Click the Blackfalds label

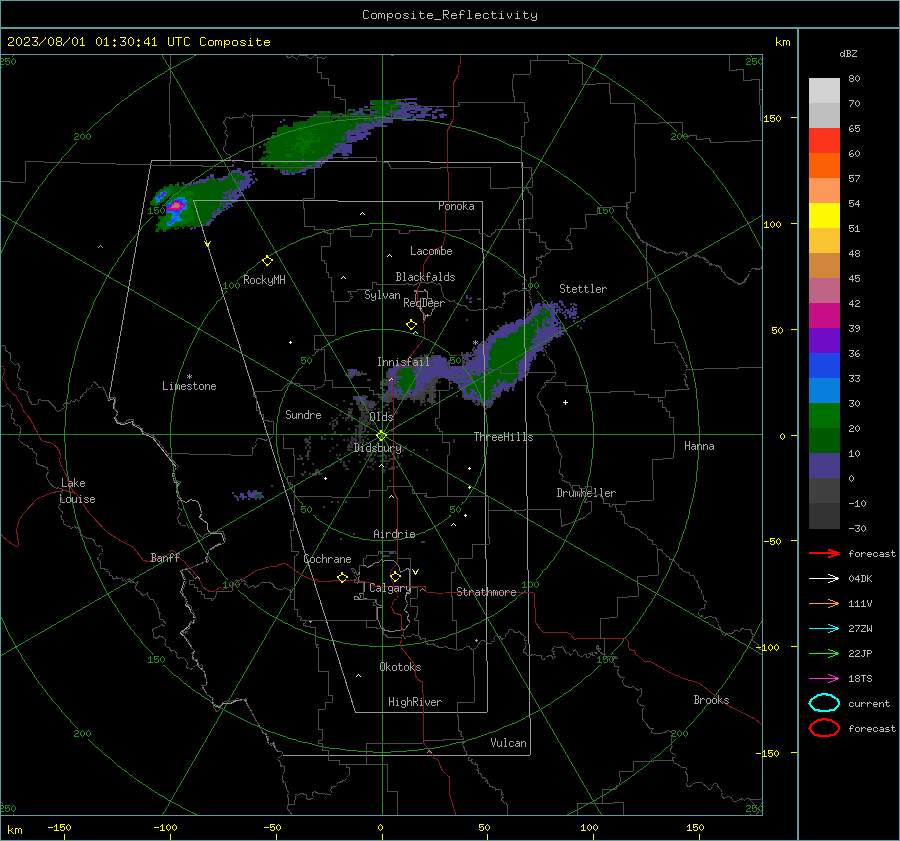pyautogui.click(x=425, y=277)
